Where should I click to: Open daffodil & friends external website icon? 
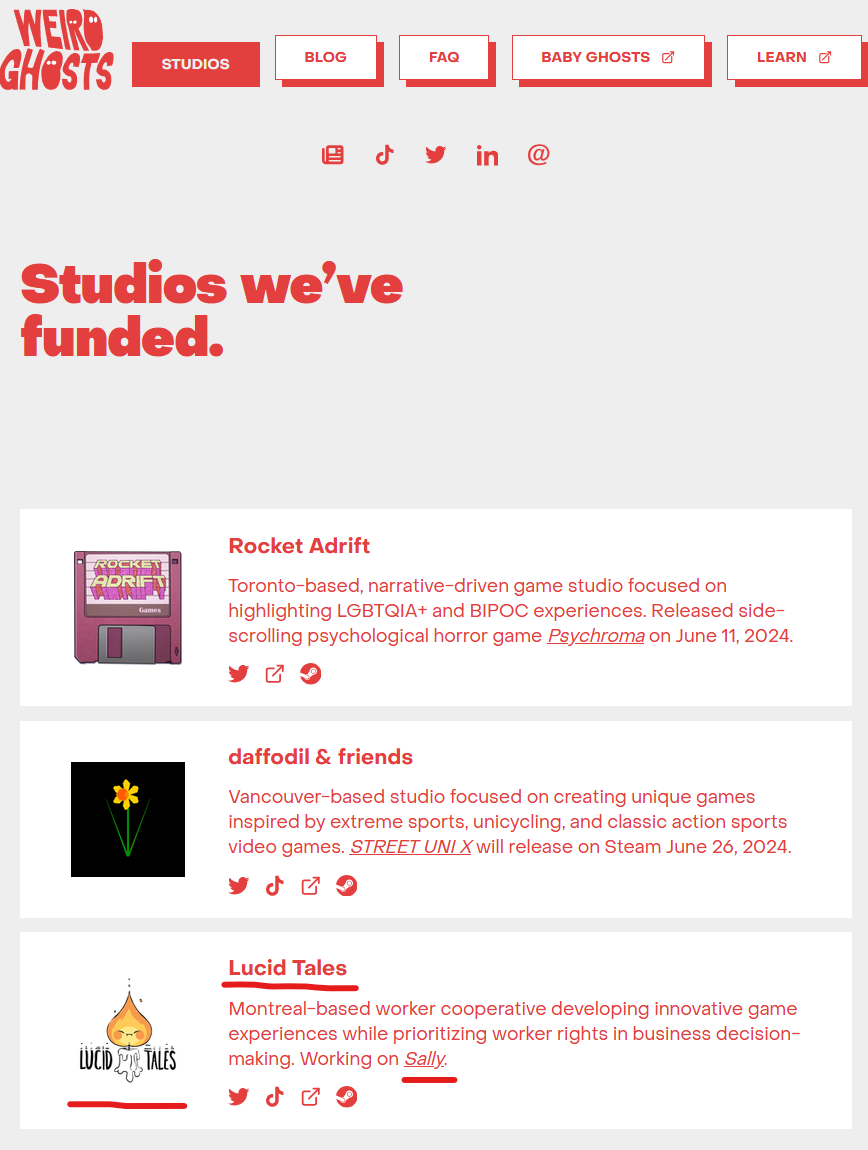pos(310,886)
